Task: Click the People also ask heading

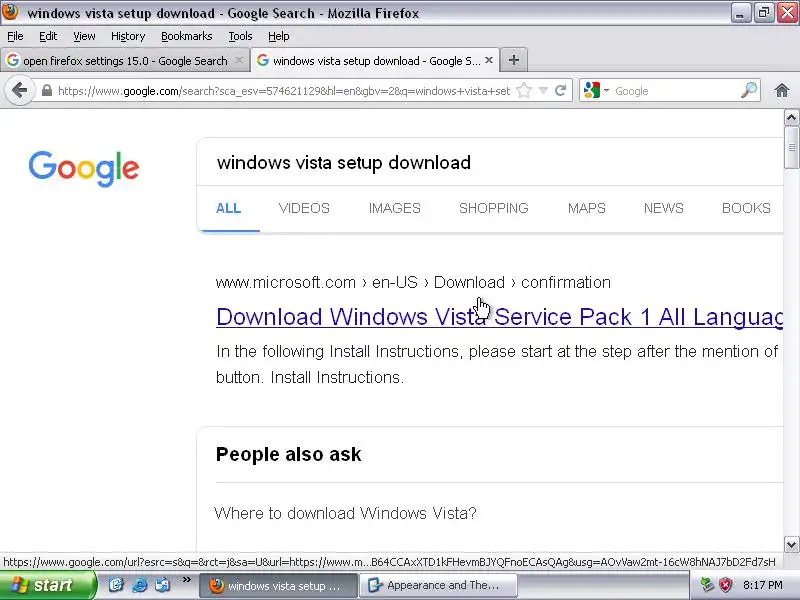Action: click(x=288, y=454)
